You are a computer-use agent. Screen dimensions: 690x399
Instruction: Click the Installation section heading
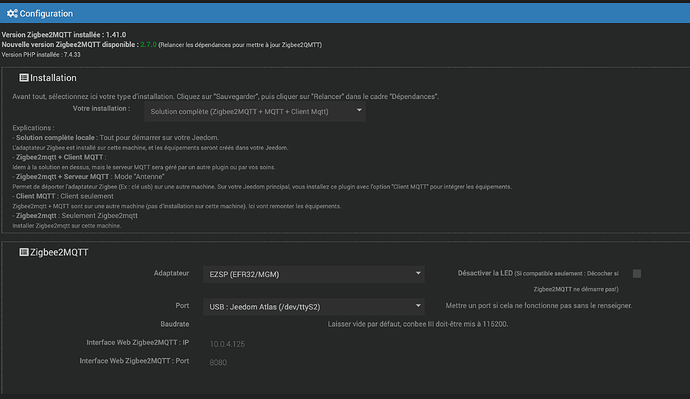(x=53, y=78)
